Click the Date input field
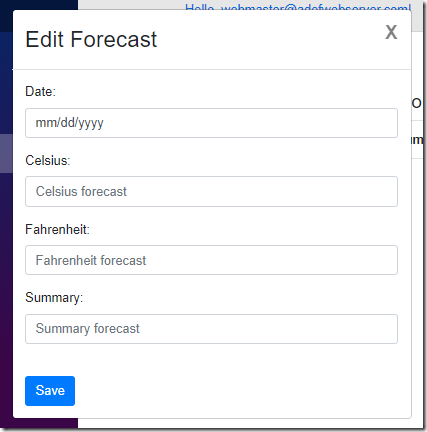The height and width of the screenshot is (432, 427). point(211,123)
